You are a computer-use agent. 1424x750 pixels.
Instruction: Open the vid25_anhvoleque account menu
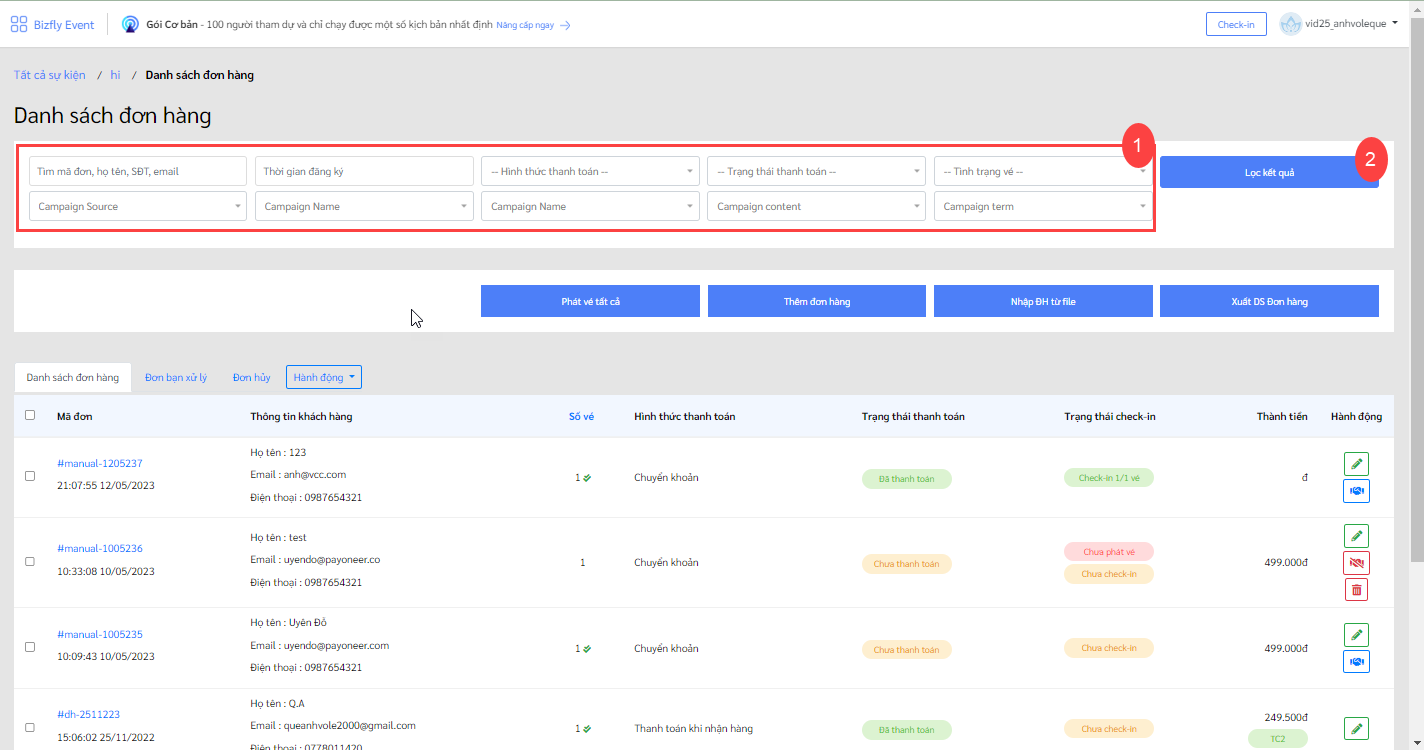click(1339, 24)
